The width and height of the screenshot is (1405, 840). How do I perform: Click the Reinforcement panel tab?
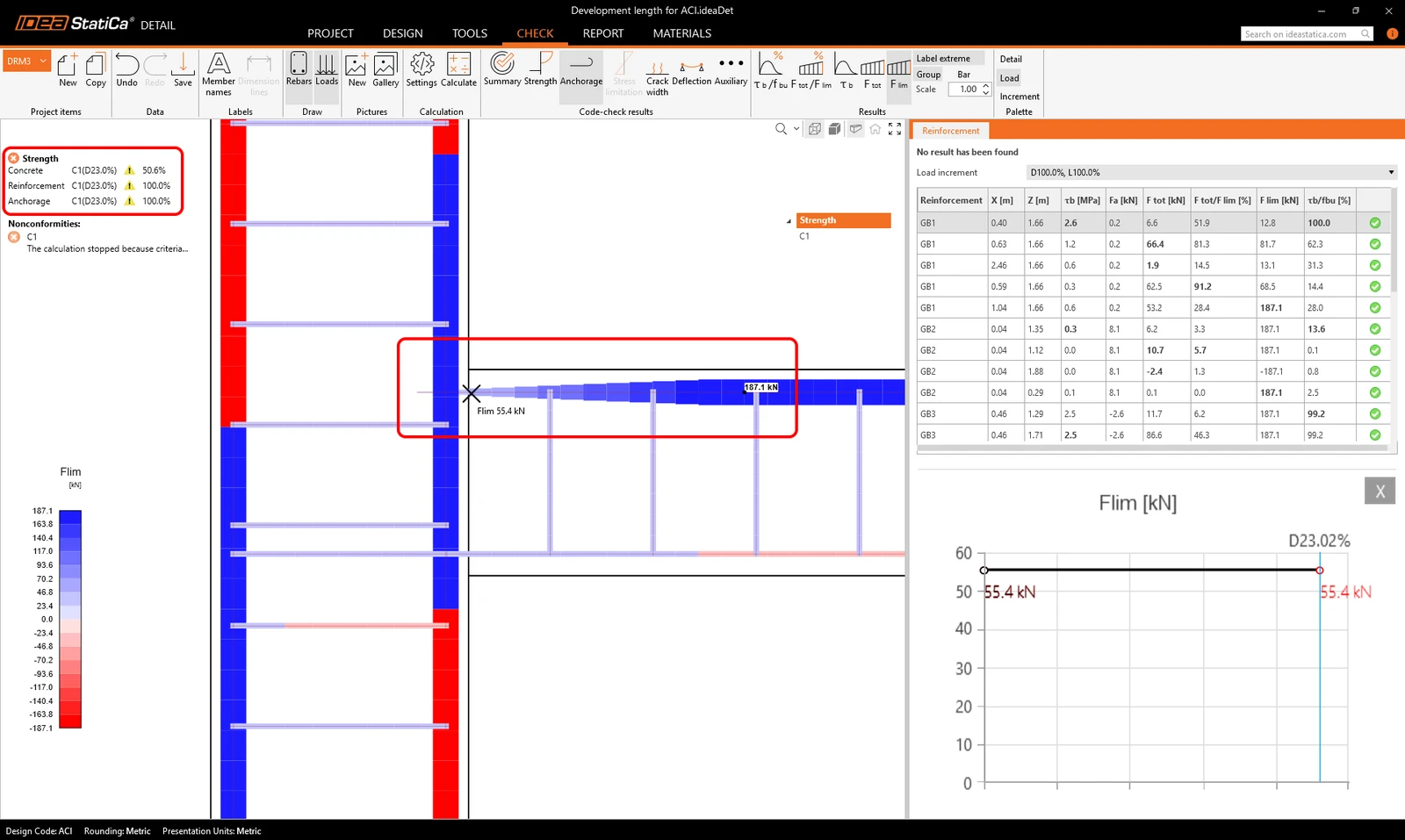(x=951, y=131)
